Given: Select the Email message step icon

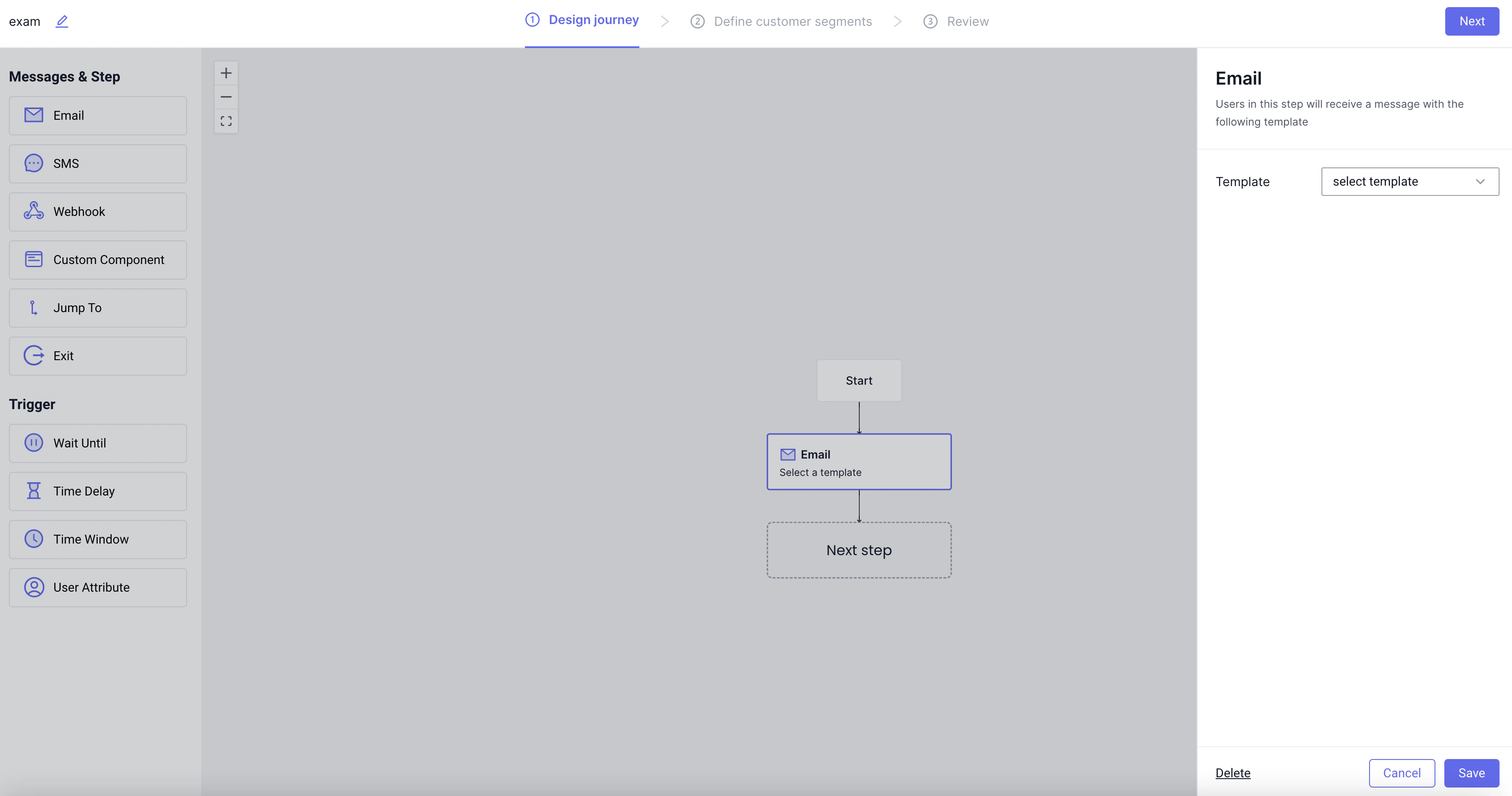Looking at the screenshot, I should [x=98, y=115].
